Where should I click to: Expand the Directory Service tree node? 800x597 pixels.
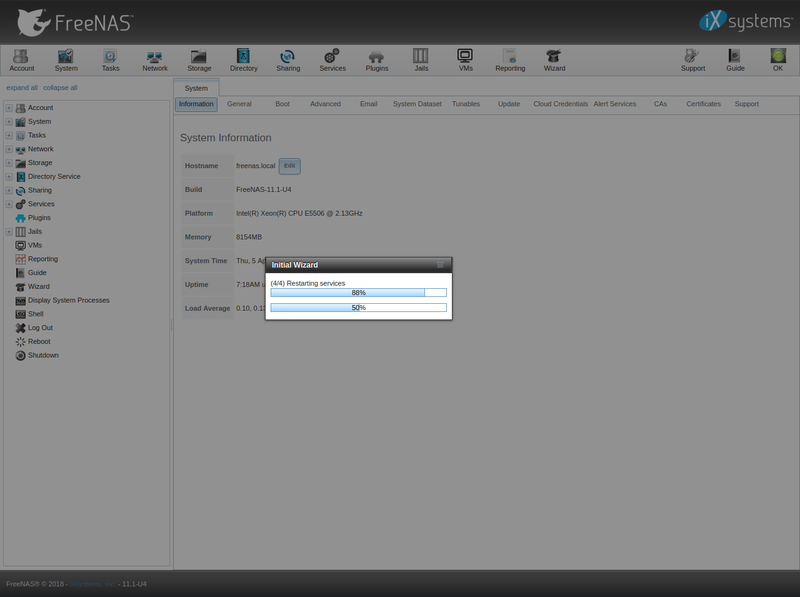tap(9, 177)
